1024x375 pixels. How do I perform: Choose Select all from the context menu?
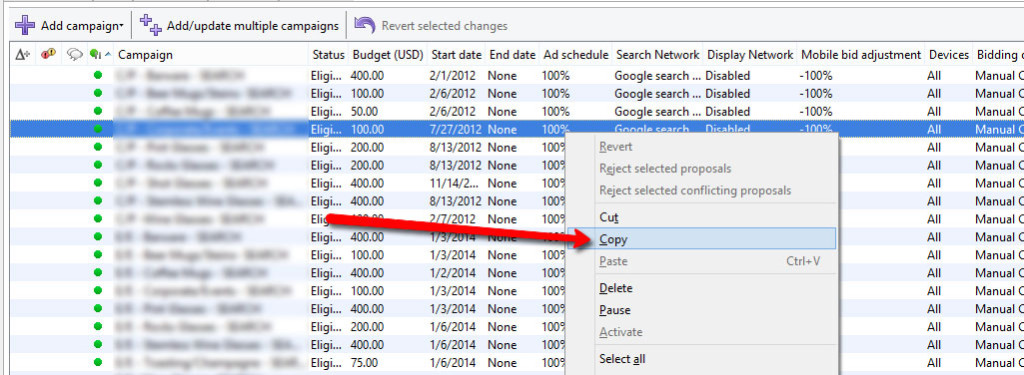pyautogui.click(x=702, y=359)
